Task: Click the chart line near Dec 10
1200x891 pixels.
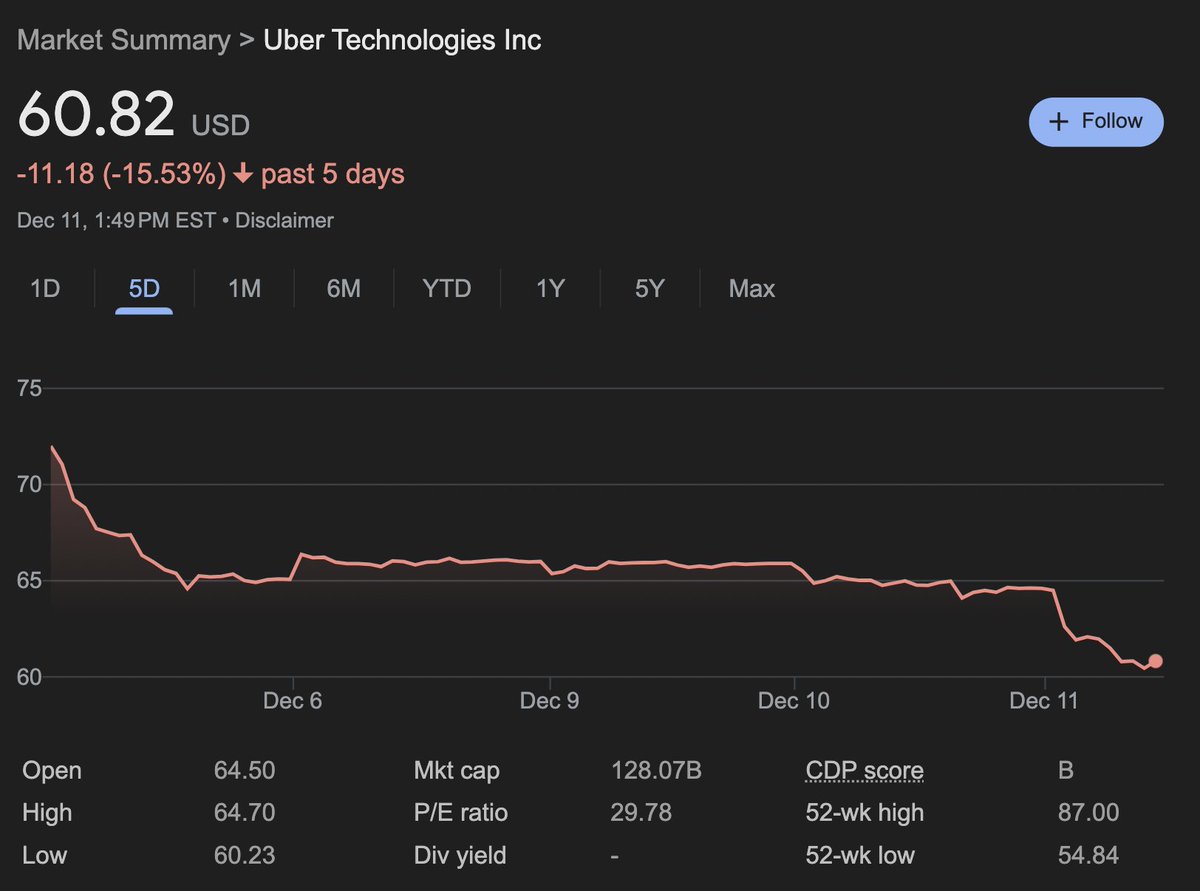Action: (x=793, y=564)
